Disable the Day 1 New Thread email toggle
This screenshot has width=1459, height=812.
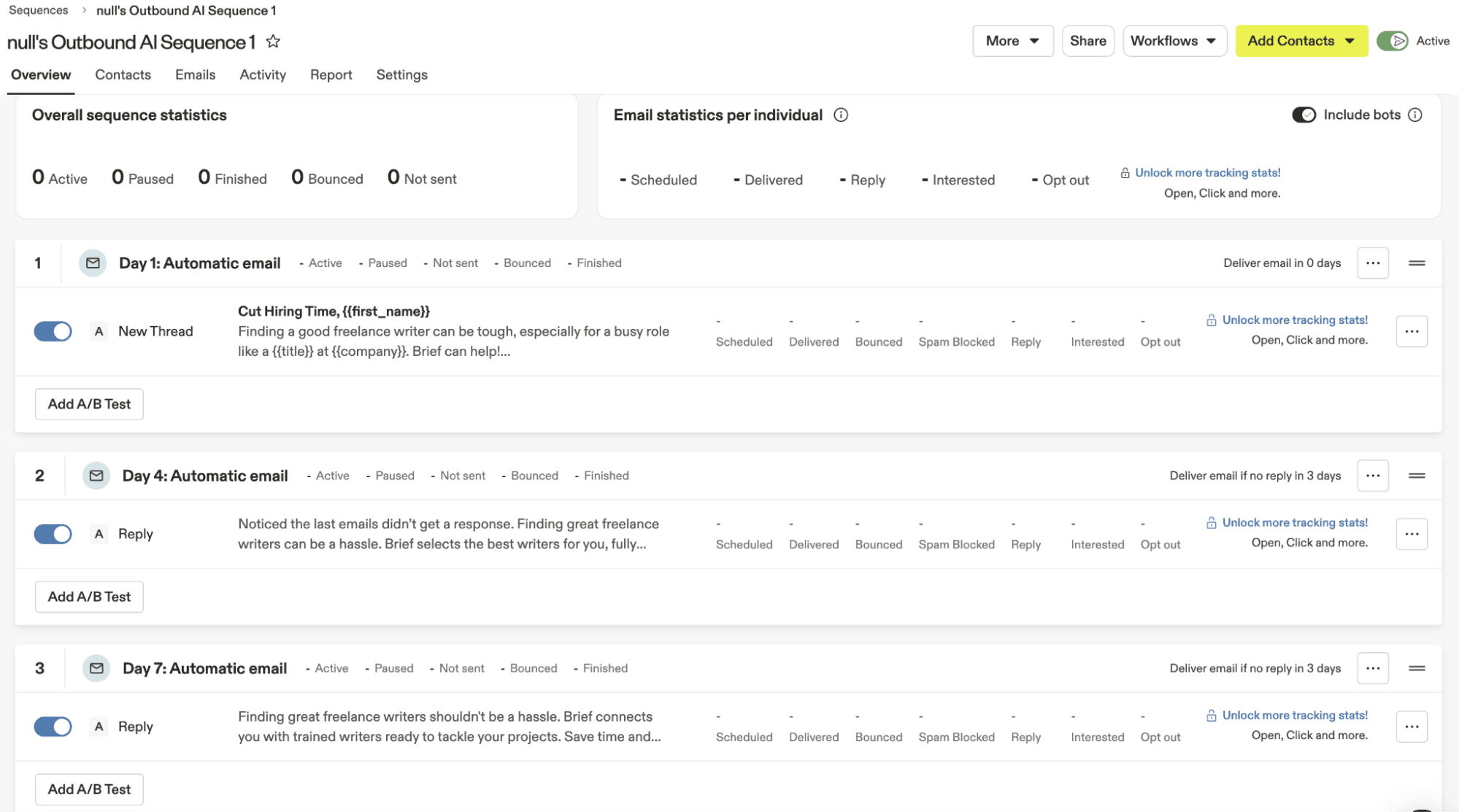click(x=53, y=332)
